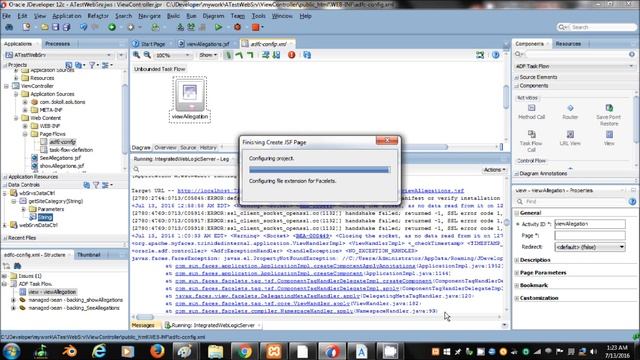The height and width of the screenshot is (360, 640).
Task: Select the Method Call component icon
Action: tap(531, 108)
